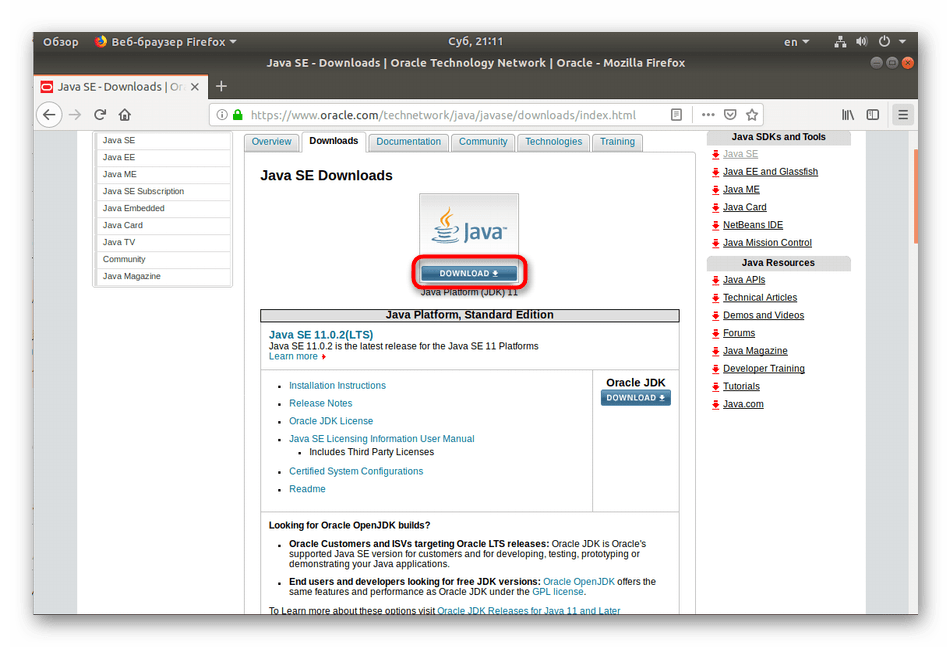The width and height of the screenshot is (950, 647).
Task: Reload the page with the refresh icon
Action: click(100, 115)
